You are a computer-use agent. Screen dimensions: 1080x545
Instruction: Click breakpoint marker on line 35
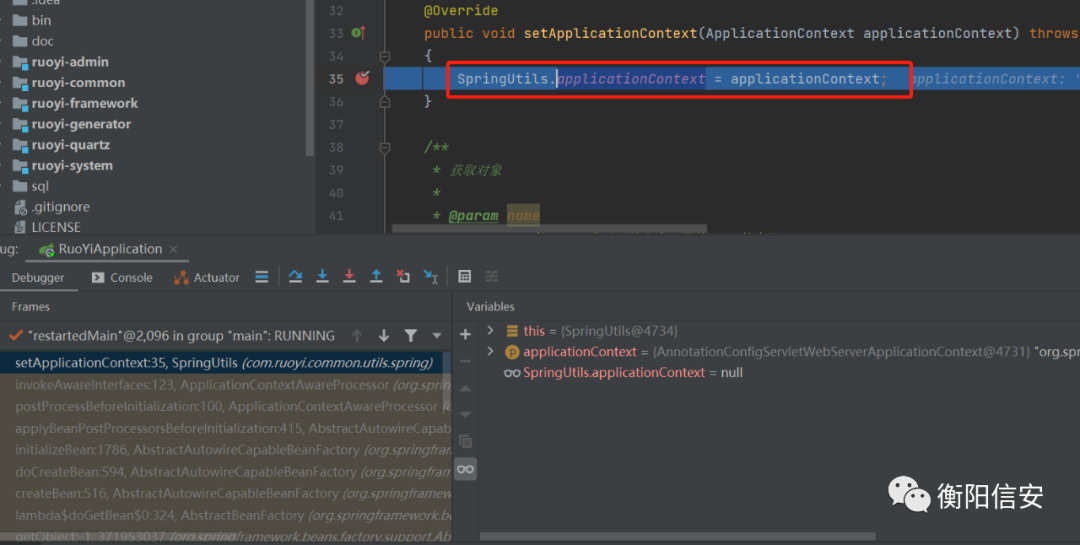[x=362, y=78]
